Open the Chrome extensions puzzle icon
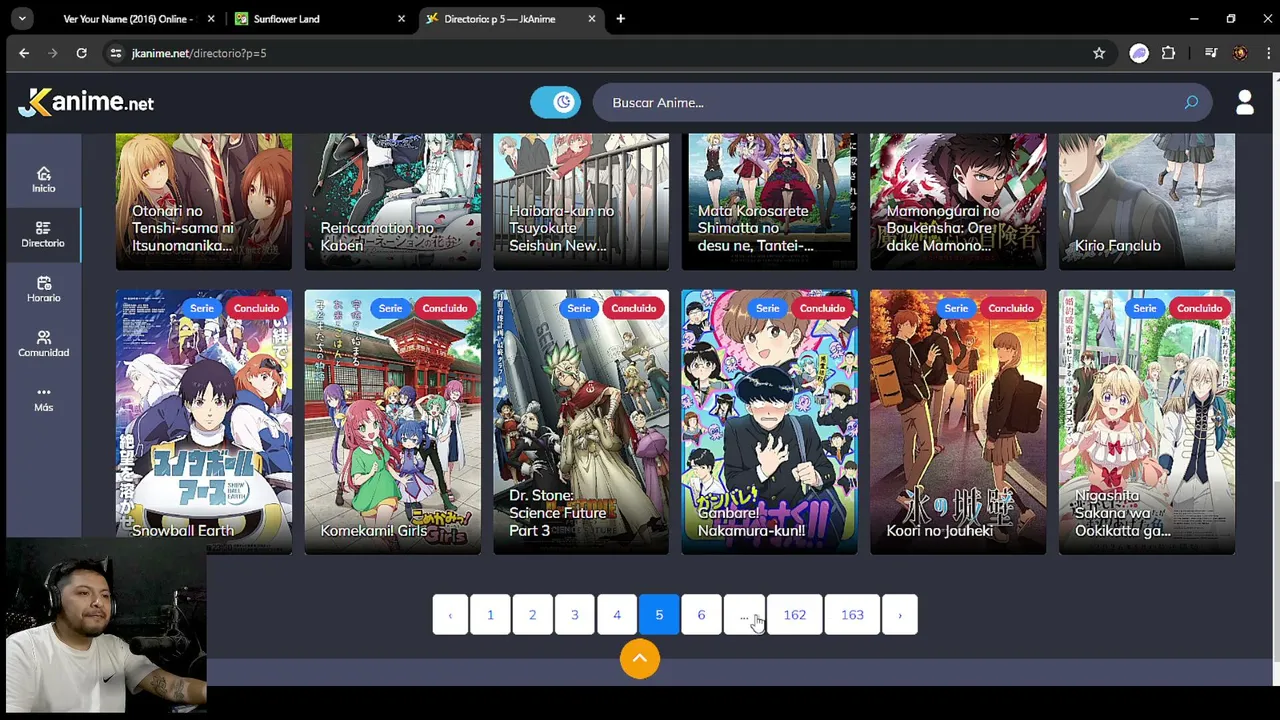Image resolution: width=1280 pixels, height=720 pixels. pyautogui.click(x=1168, y=53)
